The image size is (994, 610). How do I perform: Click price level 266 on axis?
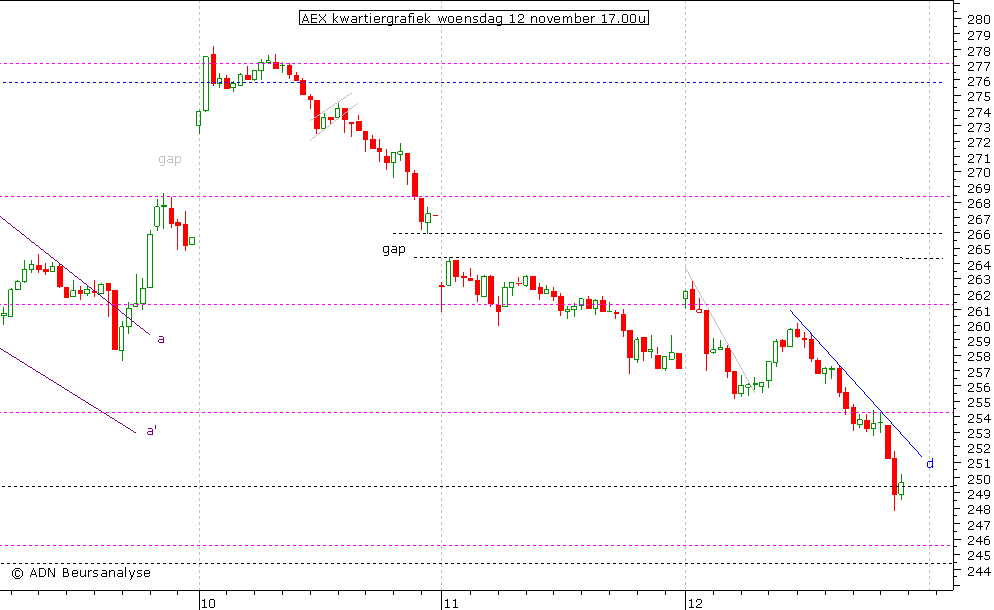tap(978, 234)
